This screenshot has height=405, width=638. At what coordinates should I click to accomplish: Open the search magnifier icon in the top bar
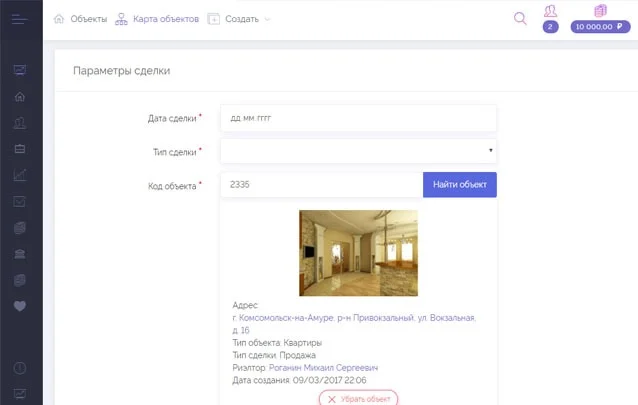(x=520, y=18)
